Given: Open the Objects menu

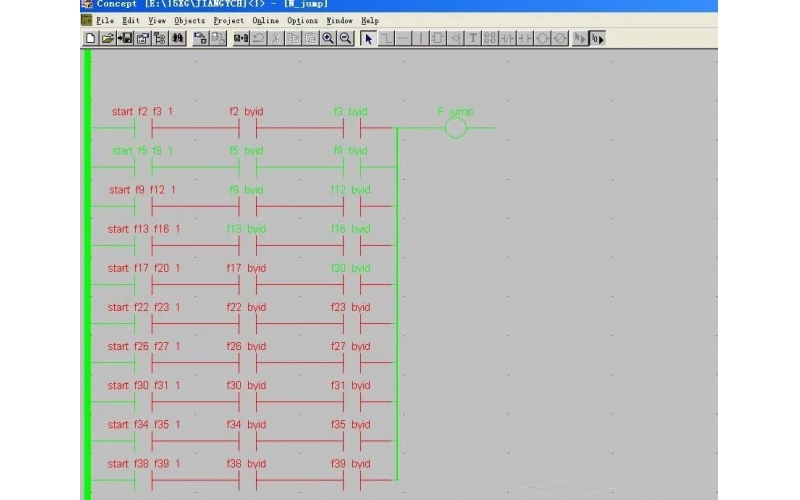Looking at the screenshot, I should coord(189,20).
